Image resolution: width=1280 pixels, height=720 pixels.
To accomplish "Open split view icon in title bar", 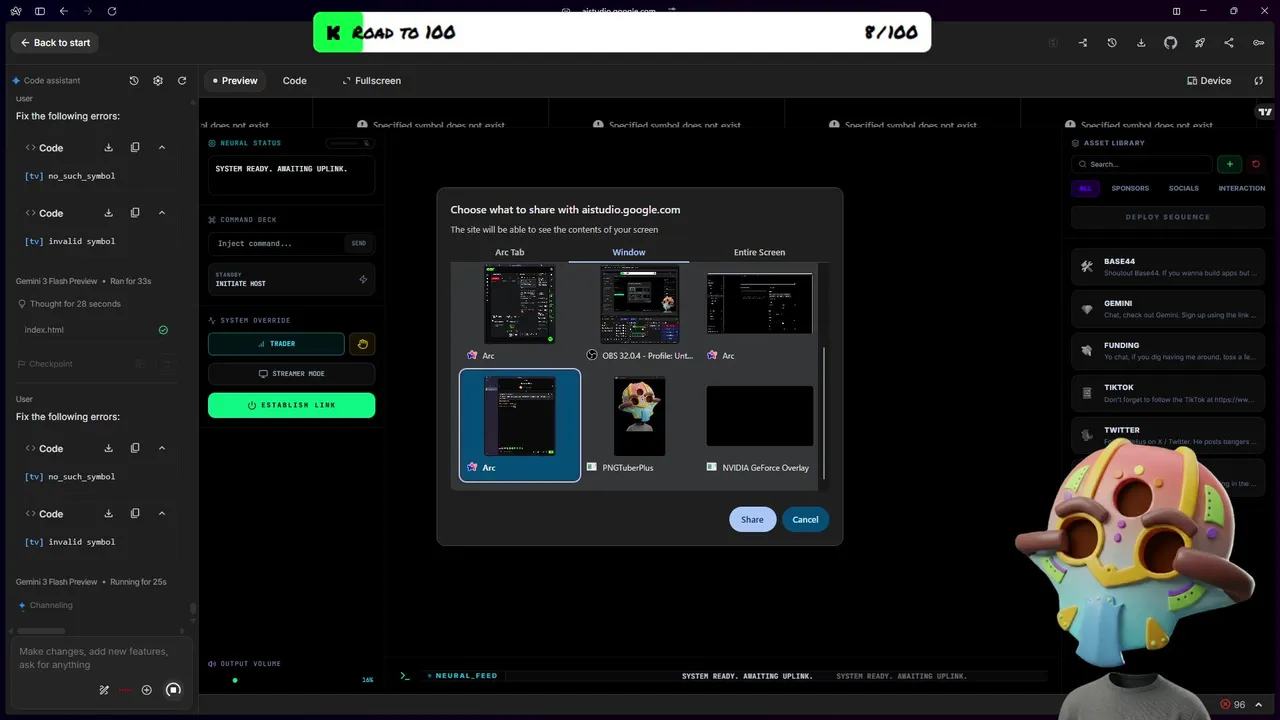I will (x=1176, y=11).
